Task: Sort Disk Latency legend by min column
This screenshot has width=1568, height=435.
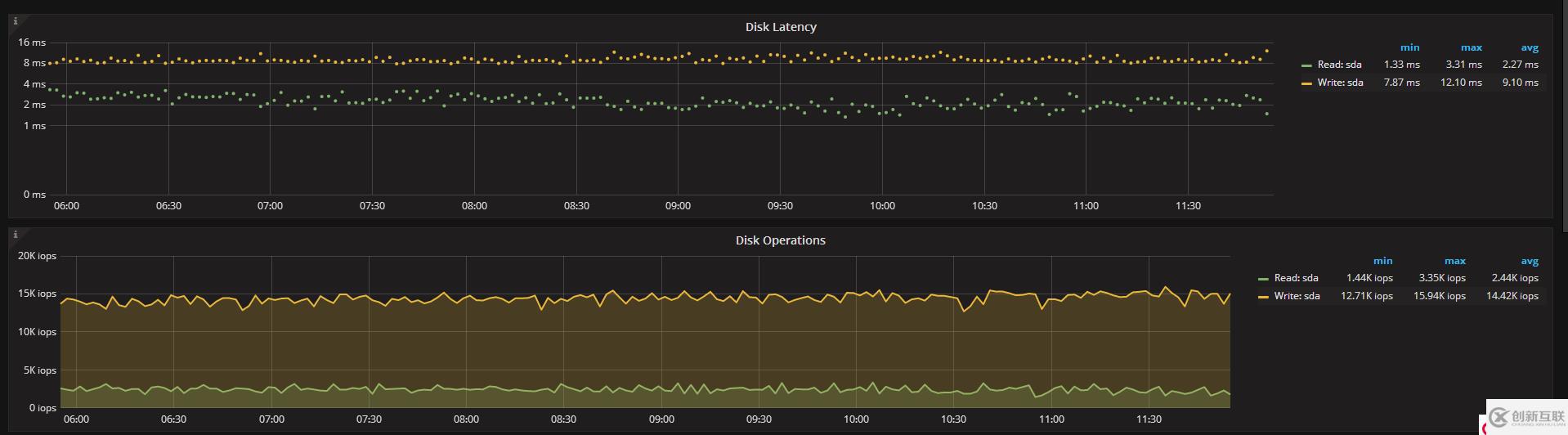Action: pos(1409,47)
